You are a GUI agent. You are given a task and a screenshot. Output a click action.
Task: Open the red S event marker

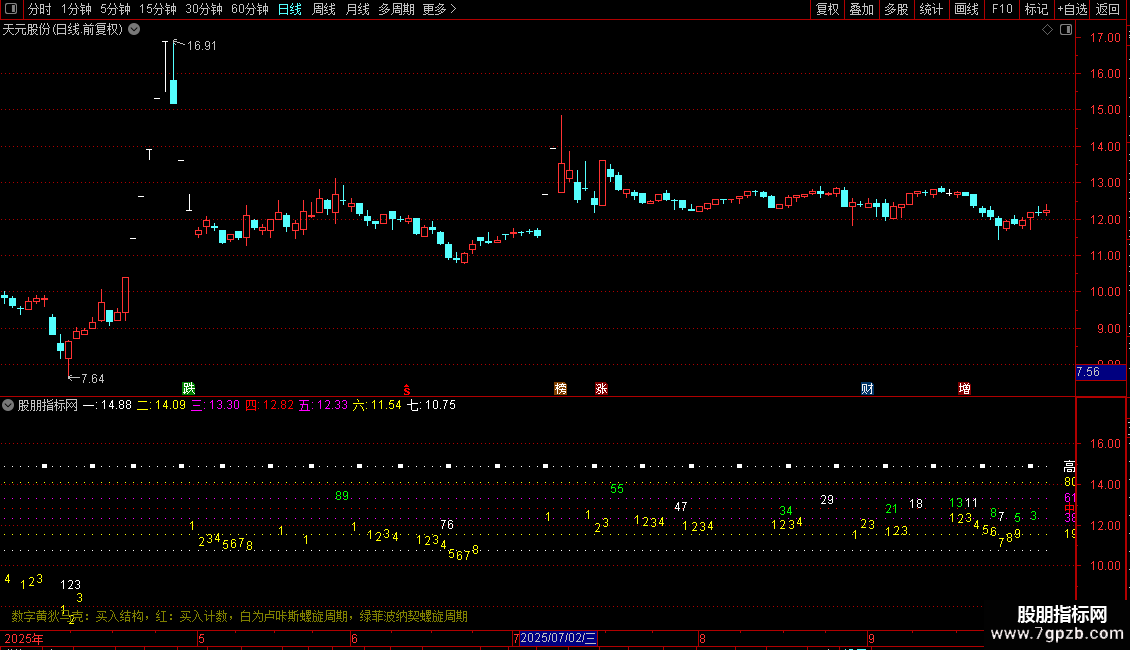pyautogui.click(x=406, y=389)
